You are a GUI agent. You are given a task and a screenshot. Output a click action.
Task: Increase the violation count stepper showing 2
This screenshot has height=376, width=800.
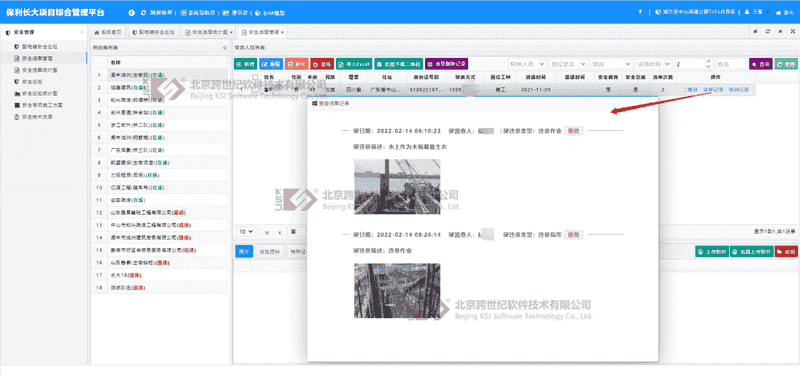(x=708, y=62)
